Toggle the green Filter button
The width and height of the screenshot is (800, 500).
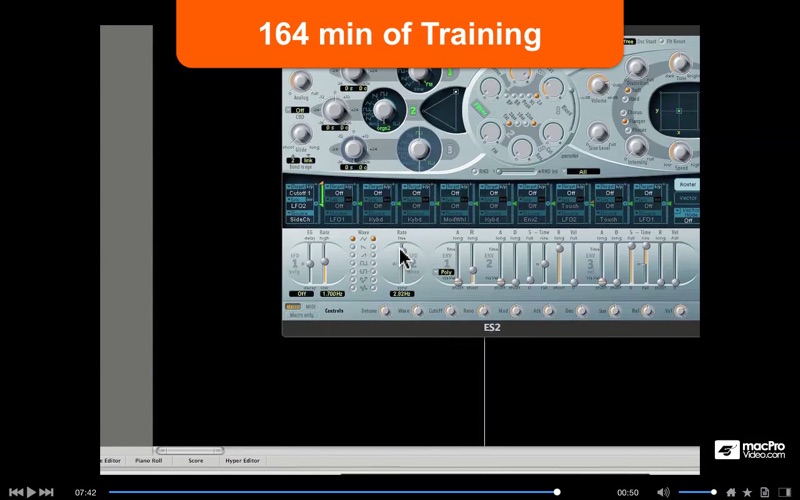[480, 109]
